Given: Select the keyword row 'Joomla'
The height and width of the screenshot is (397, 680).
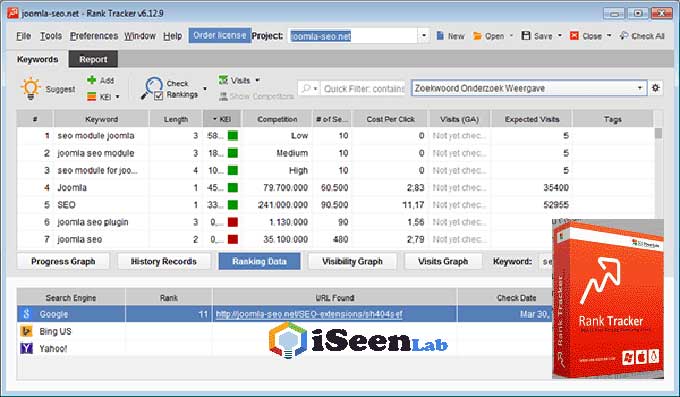Looking at the screenshot, I should [x=335, y=187].
